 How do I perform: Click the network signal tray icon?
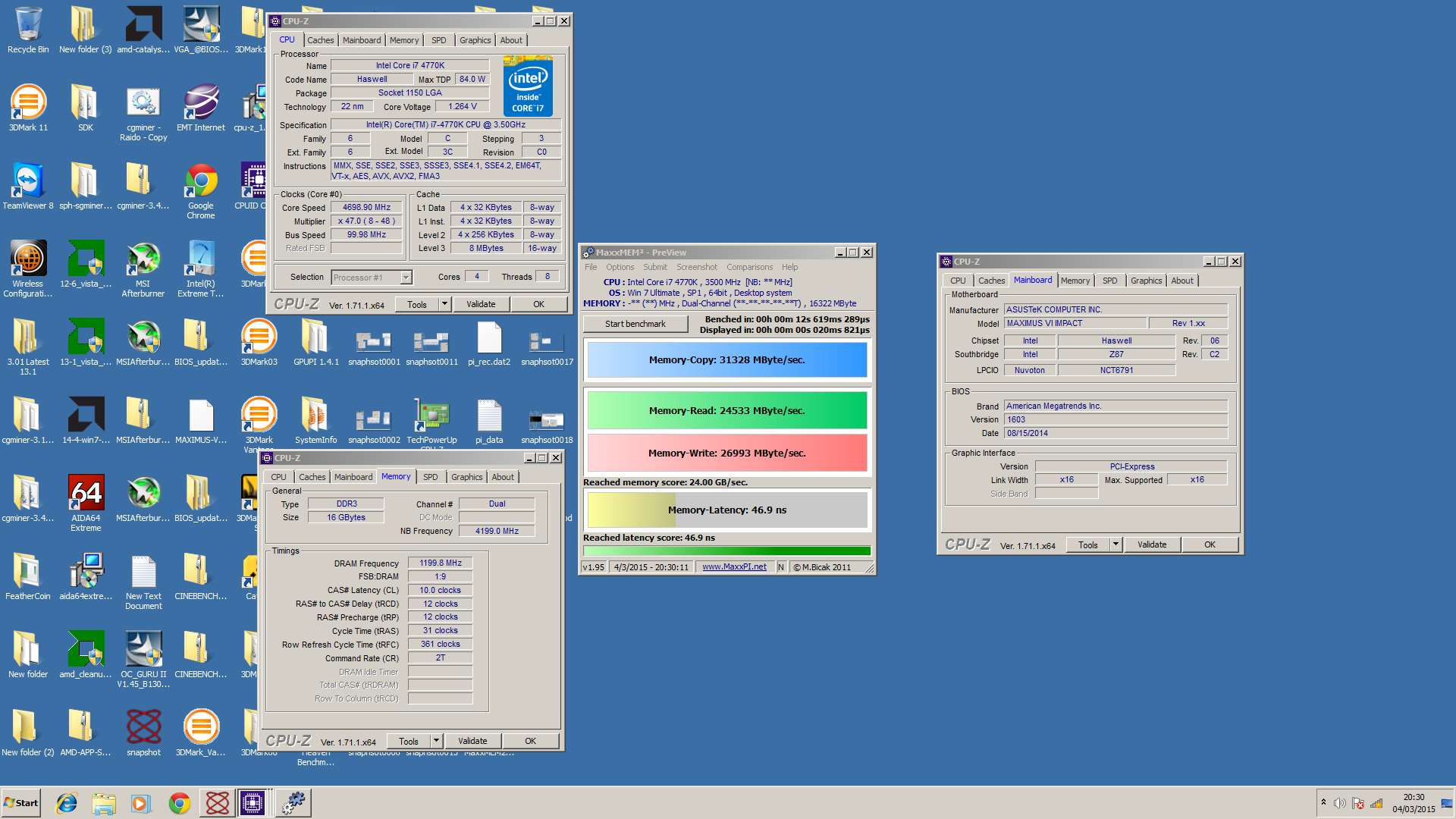pyautogui.click(x=1376, y=803)
